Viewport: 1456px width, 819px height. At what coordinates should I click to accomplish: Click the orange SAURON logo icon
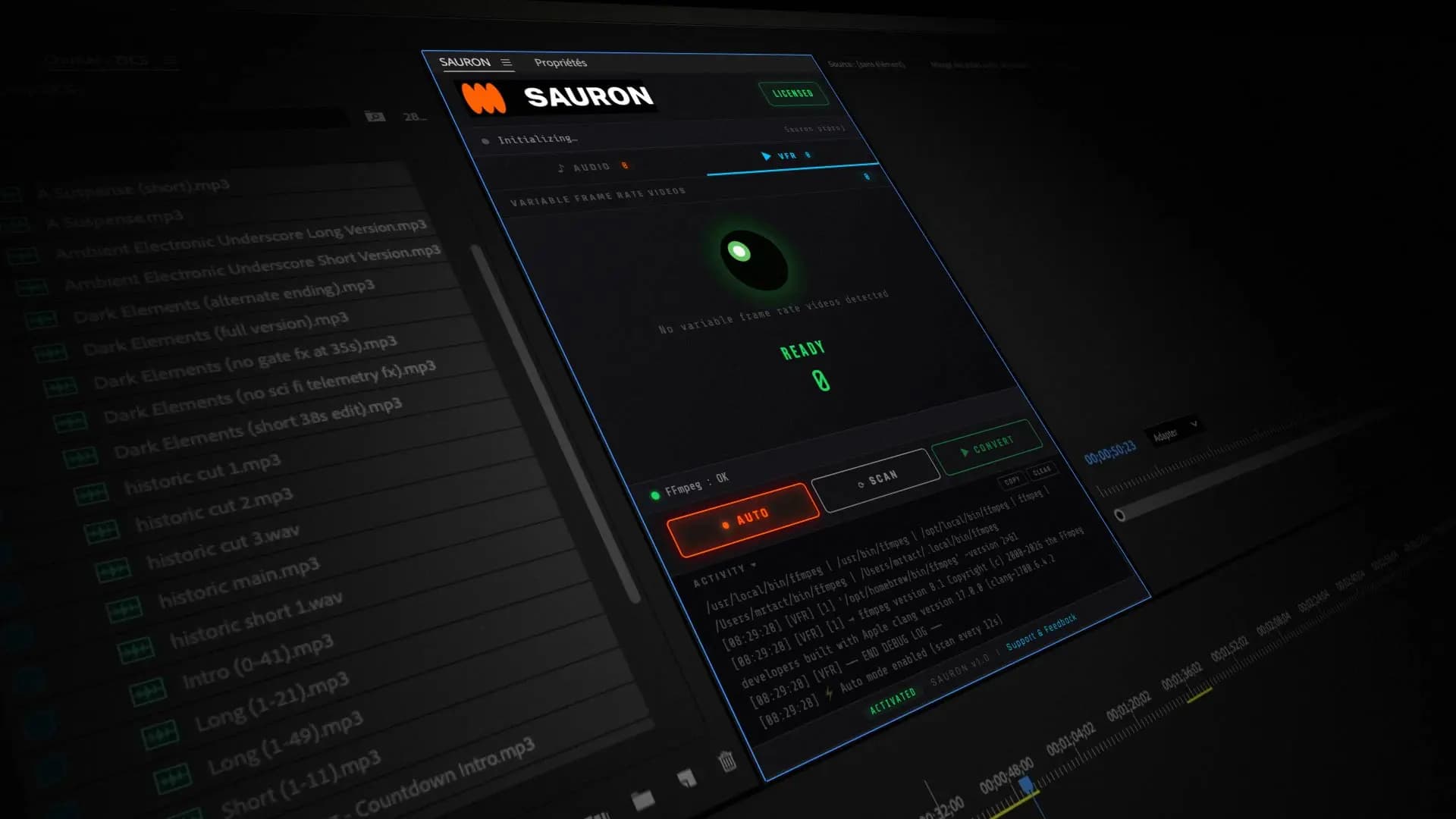click(484, 98)
